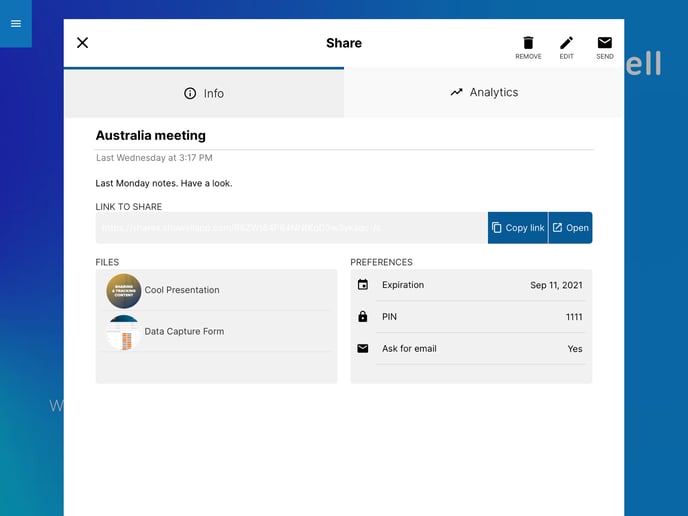Screen dimensions: 688x516
Task: Click the Ask for email envelope icon
Action: (363, 348)
